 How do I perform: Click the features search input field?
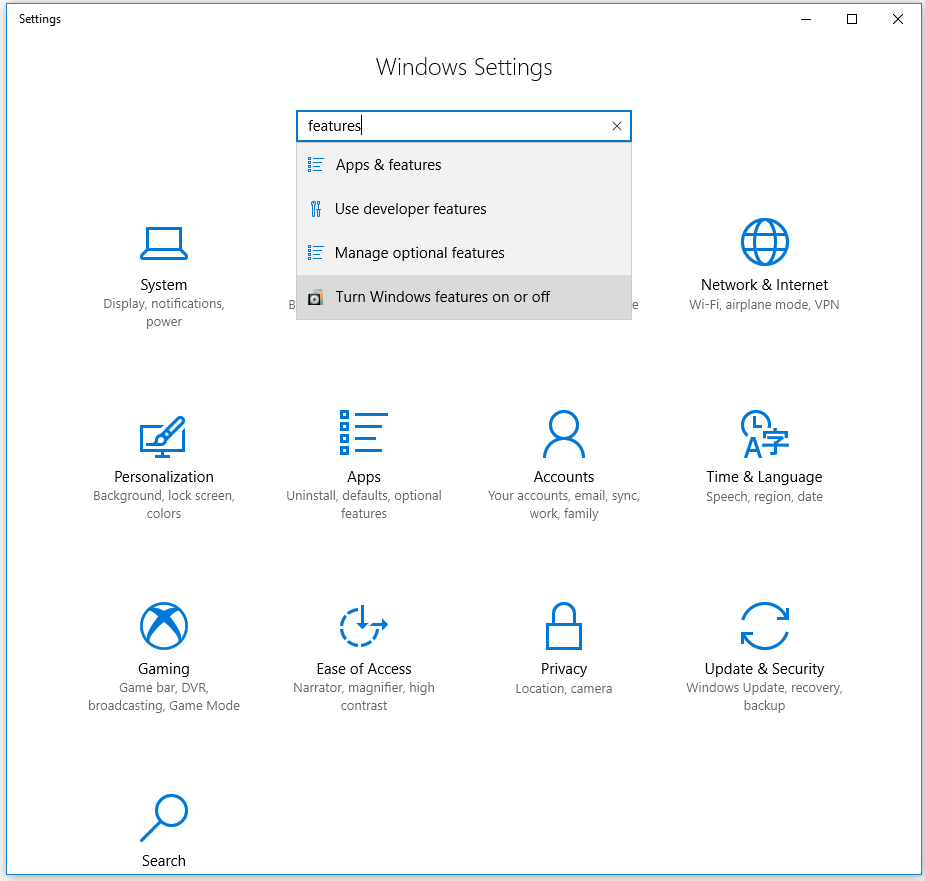pos(464,126)
